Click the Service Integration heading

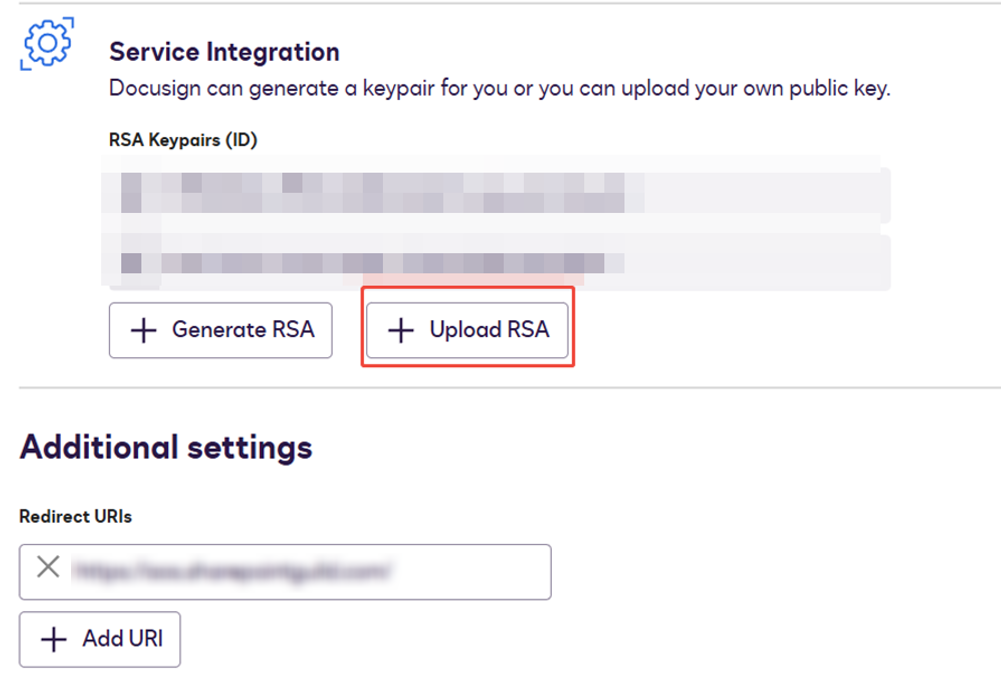(x=225, y=51)
